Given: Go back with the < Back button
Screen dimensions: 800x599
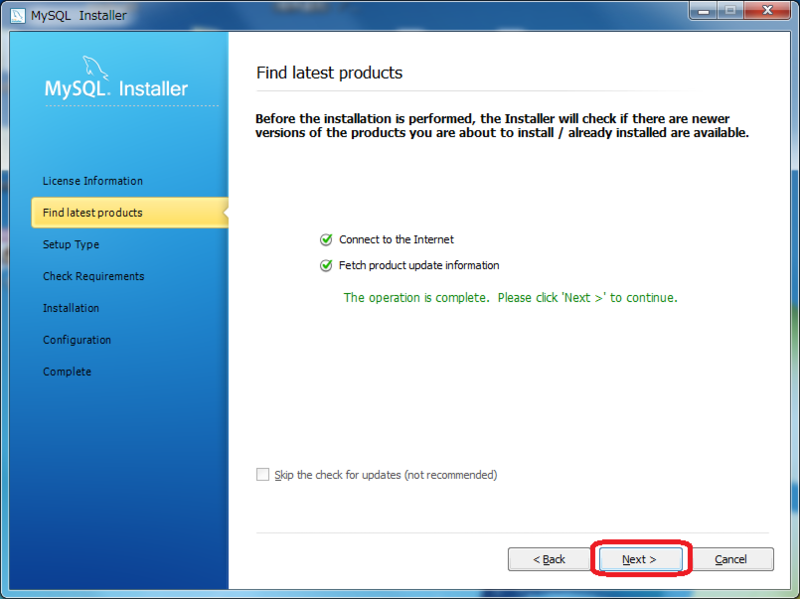Looking at the screenshot, I should coord(549,559).
